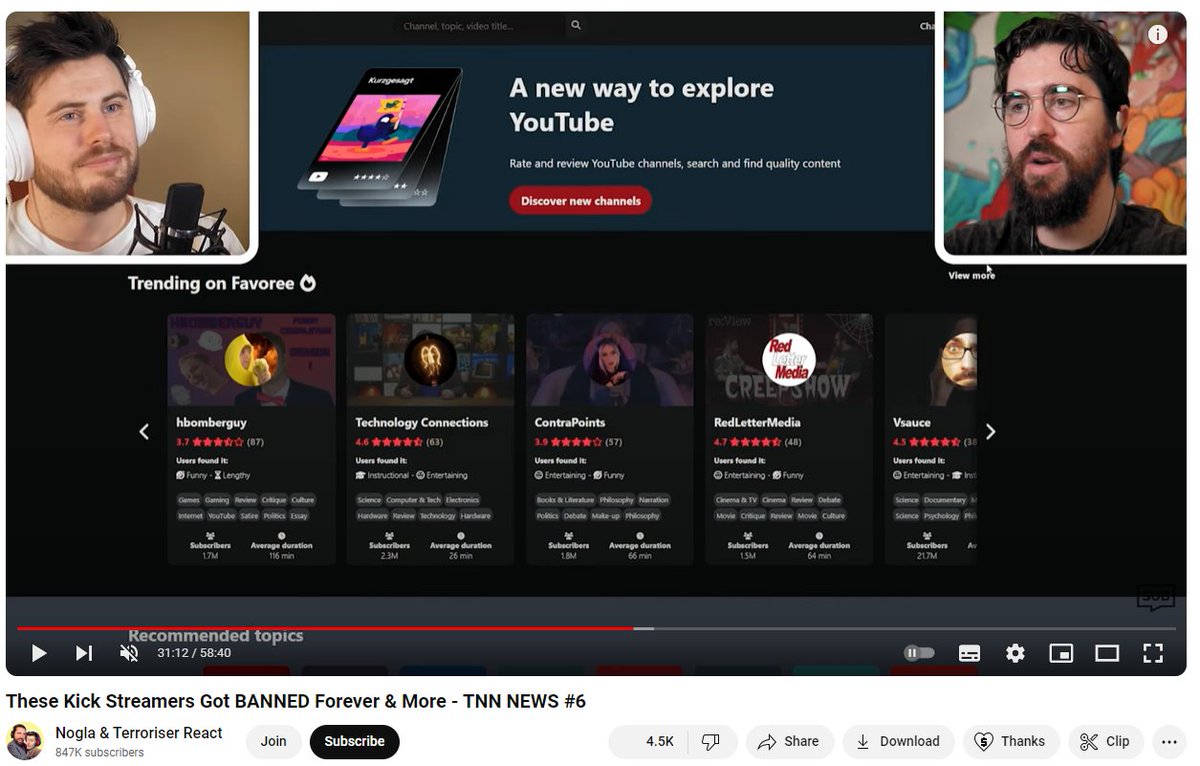This screenshot has height=766, width=1200.
Task: Click the Narration tag on ContraPoints card
Action: click(653, 500)
